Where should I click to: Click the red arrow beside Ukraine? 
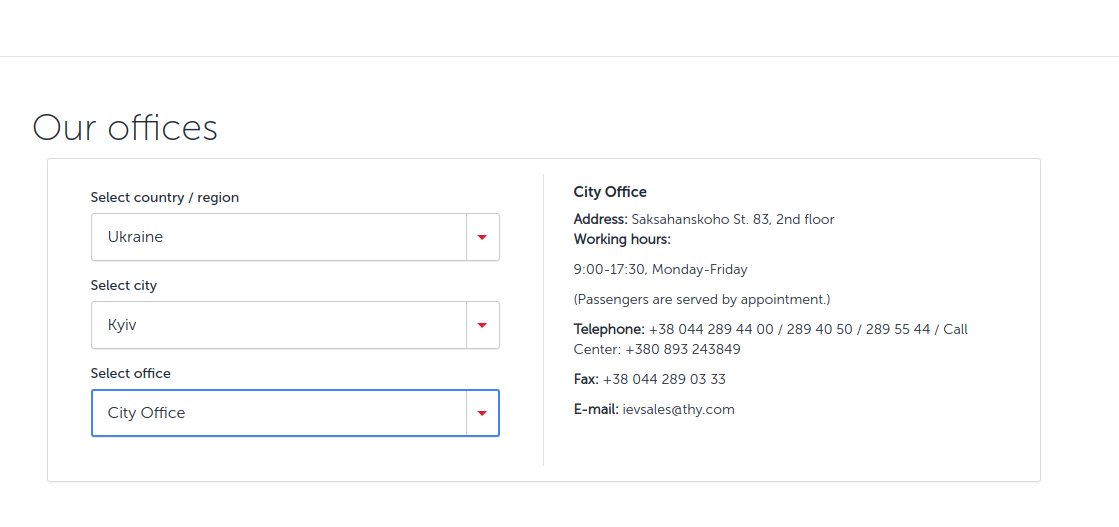482,237
